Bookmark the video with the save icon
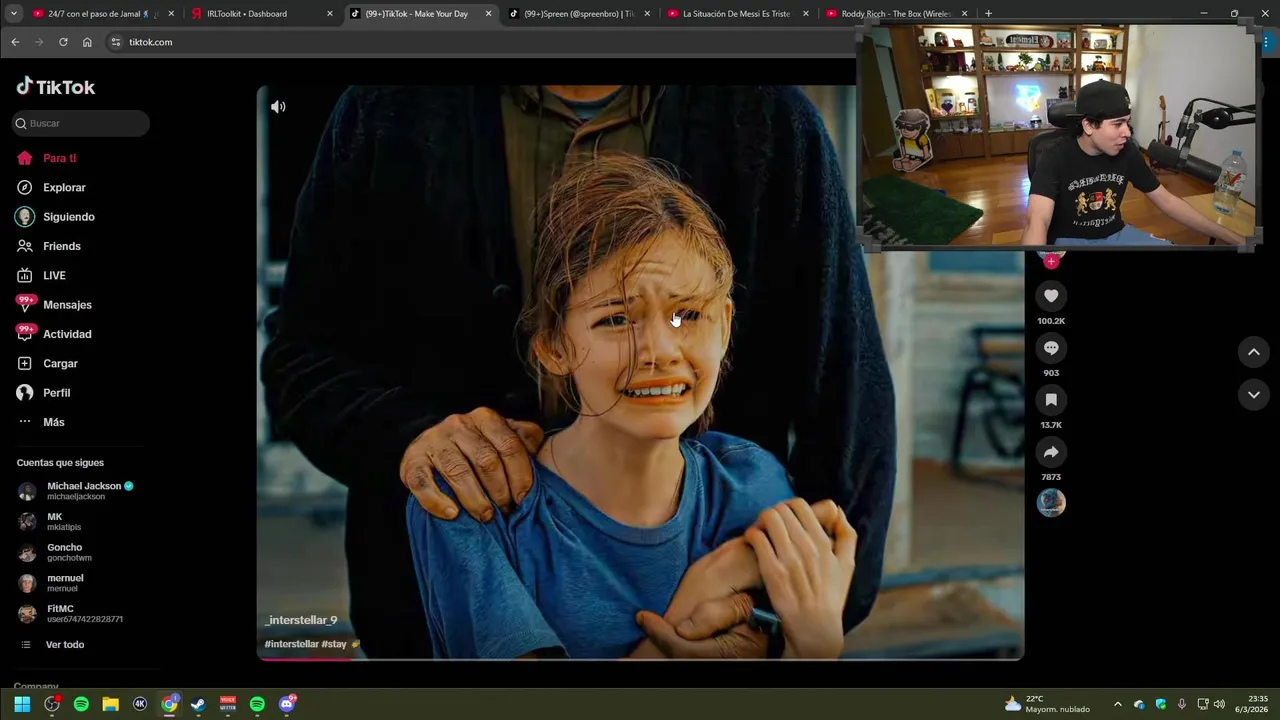The width and height of the screenshot is (1280, 720). point(1051,400)
